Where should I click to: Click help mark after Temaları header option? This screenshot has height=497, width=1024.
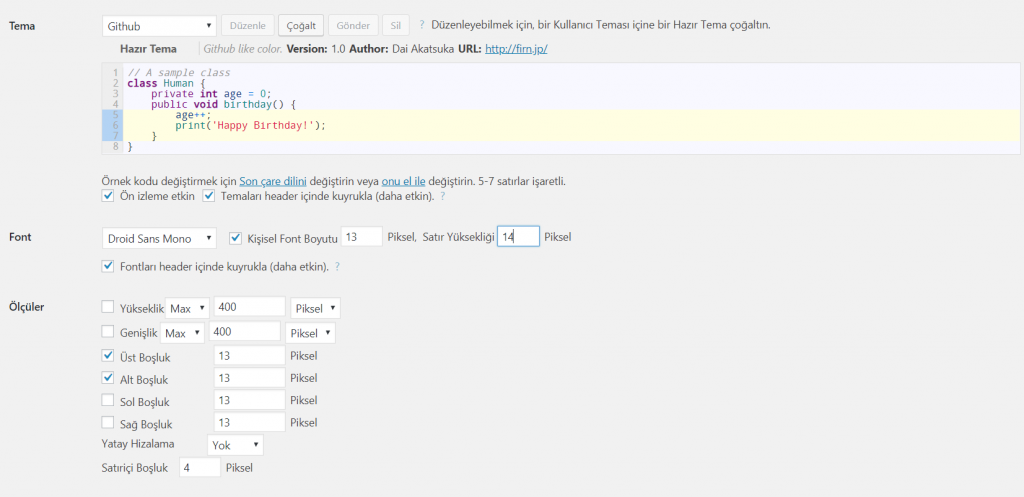pyautogui.click(x=443, y=196)
